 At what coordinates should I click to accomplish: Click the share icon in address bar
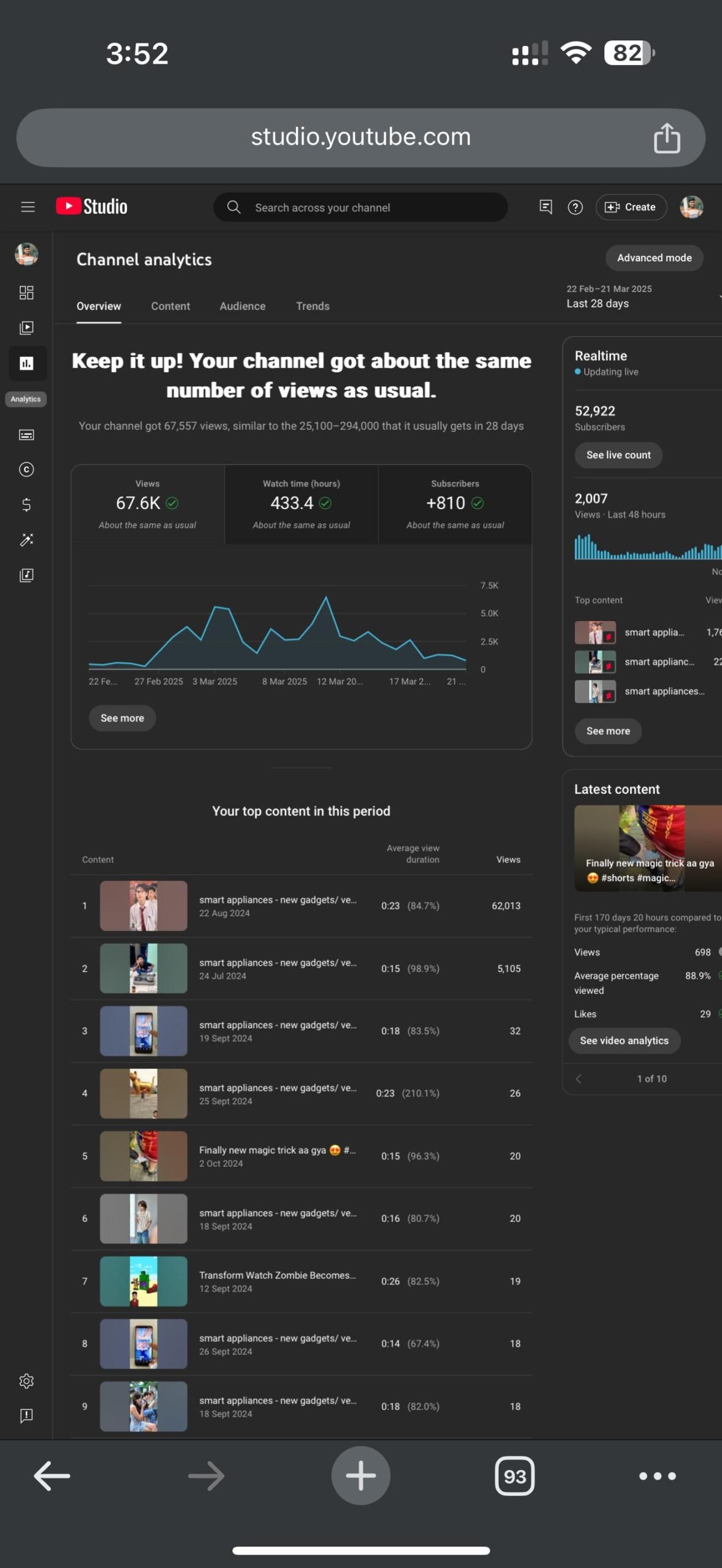coord(667,138)
